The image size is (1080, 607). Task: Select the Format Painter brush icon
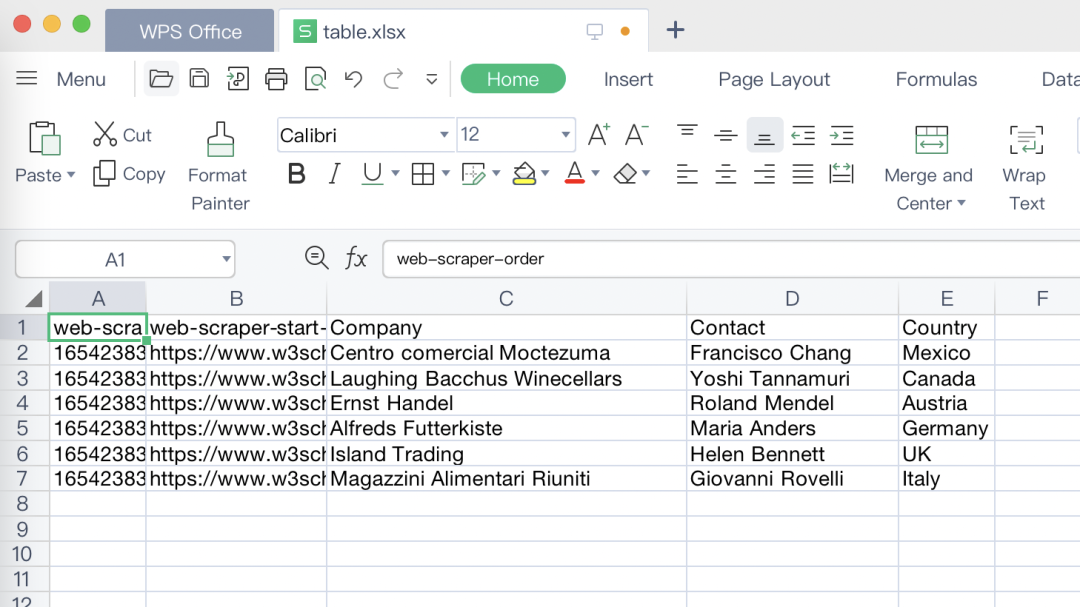coord(220,140)
